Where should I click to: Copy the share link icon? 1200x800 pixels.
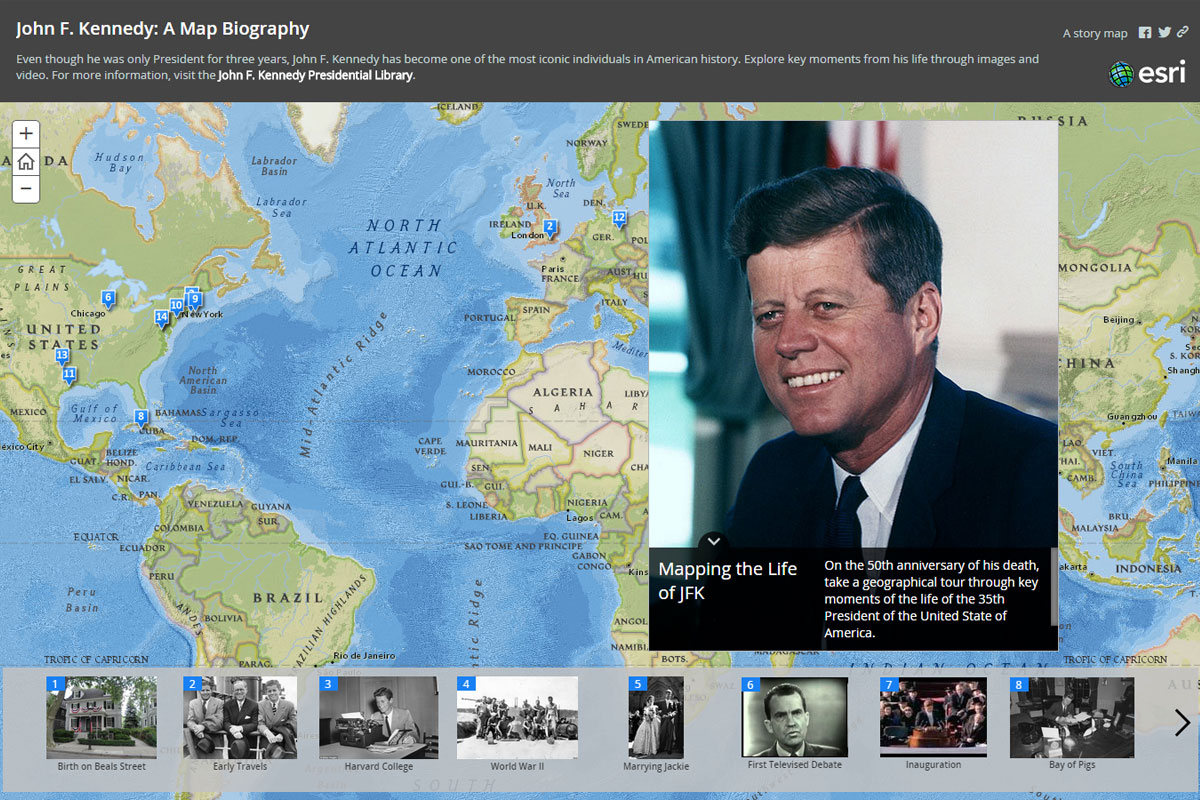pos(1182,33)
